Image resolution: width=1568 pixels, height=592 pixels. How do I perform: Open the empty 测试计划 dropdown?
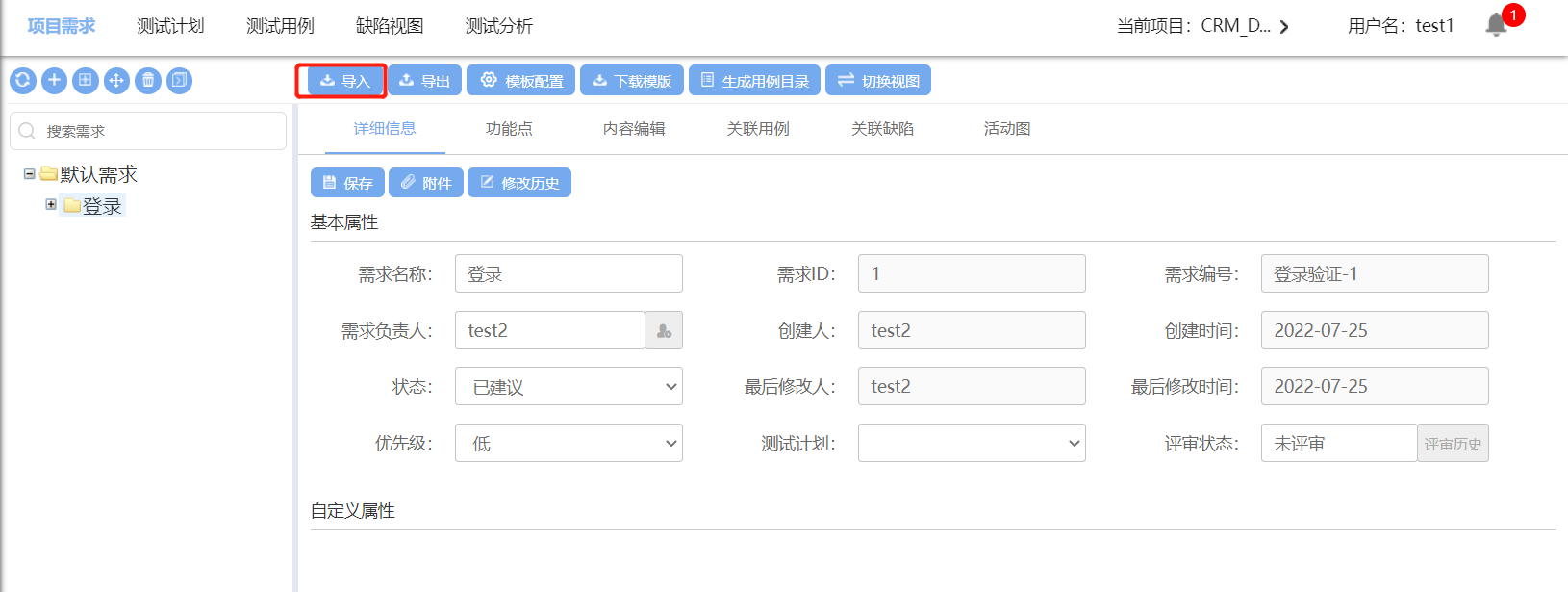(972, 444)
